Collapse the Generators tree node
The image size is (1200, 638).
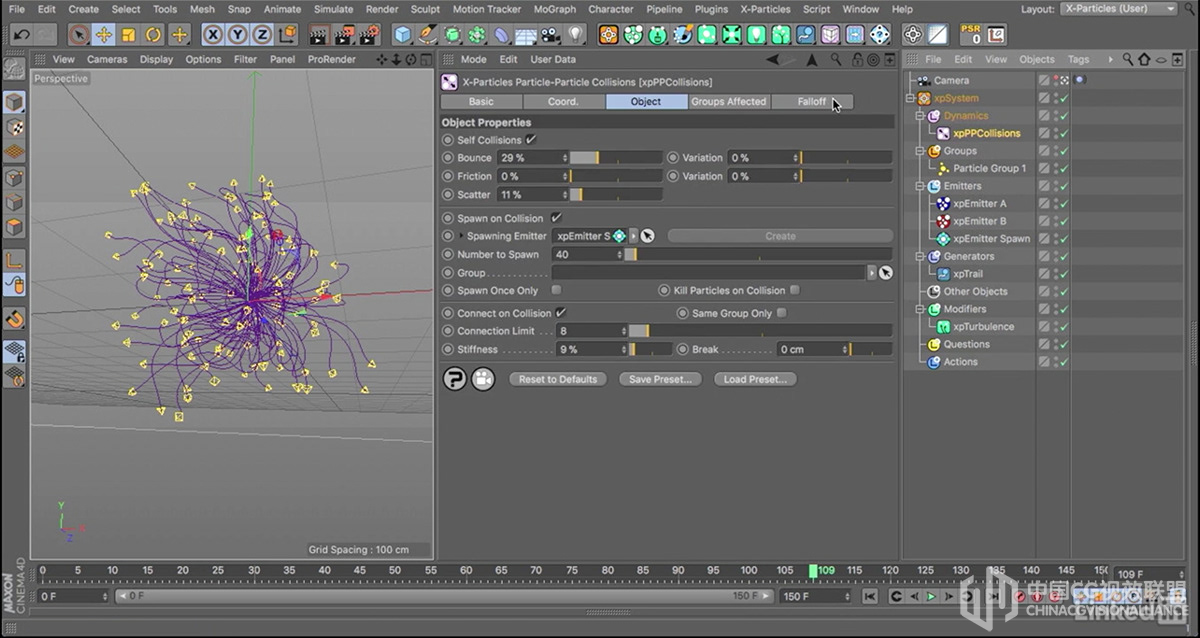[x=921, y=256]
